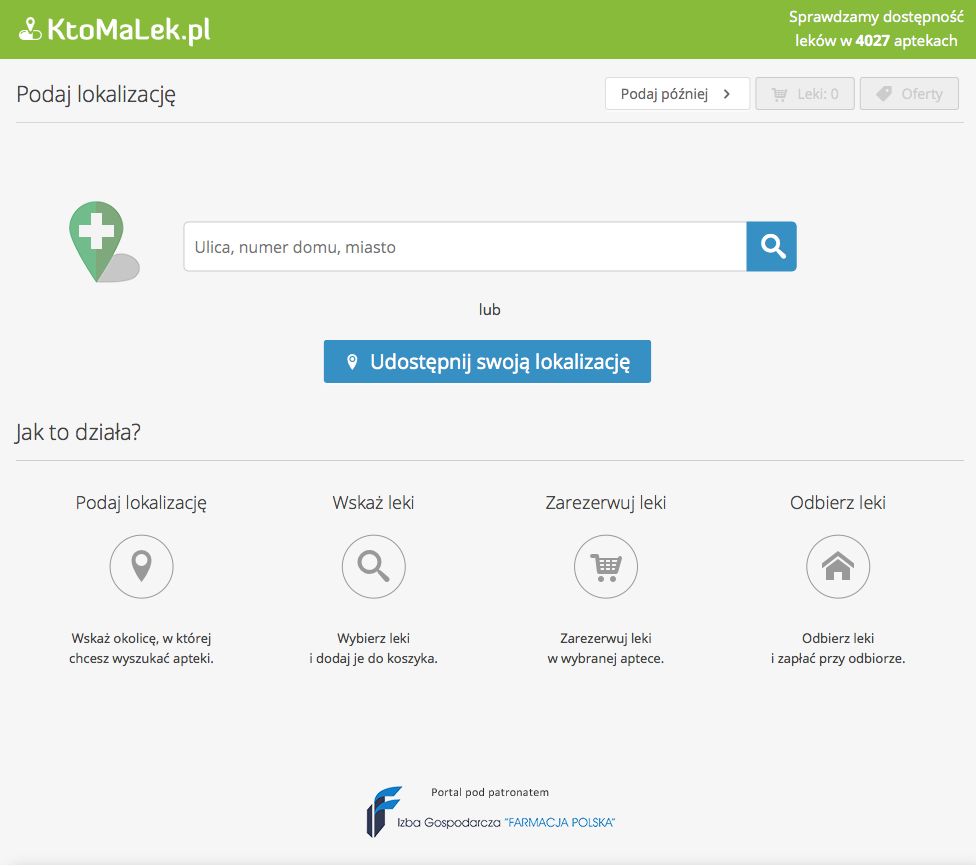Click "i zapłać przy odbiorze." text
This screenshot has height=867, width=976.
(838, 658)
